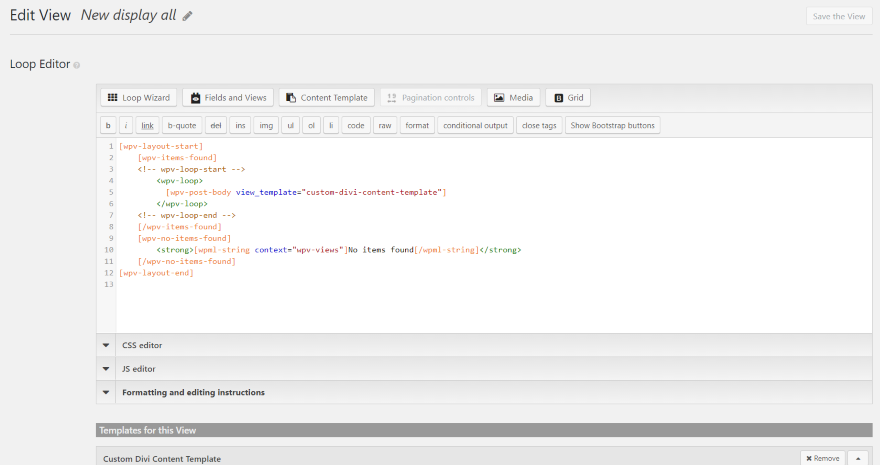880x465 pixels.
Task: Insert link tag from quicktags bar
Action: coord(147,126)
